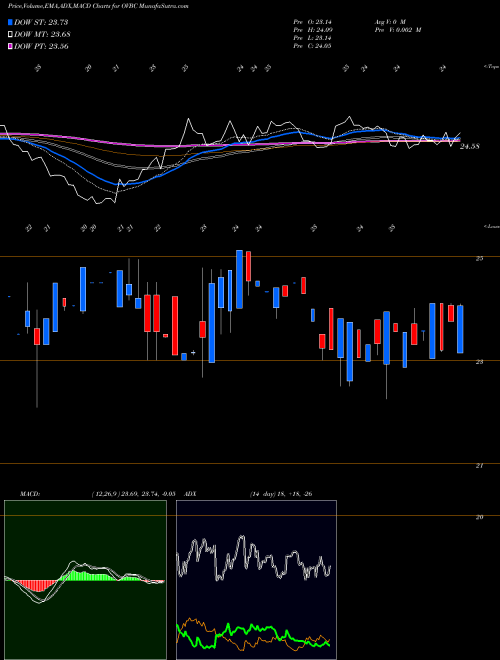Click the MACD parameters '(12,26,9)' text

[105, 494]
